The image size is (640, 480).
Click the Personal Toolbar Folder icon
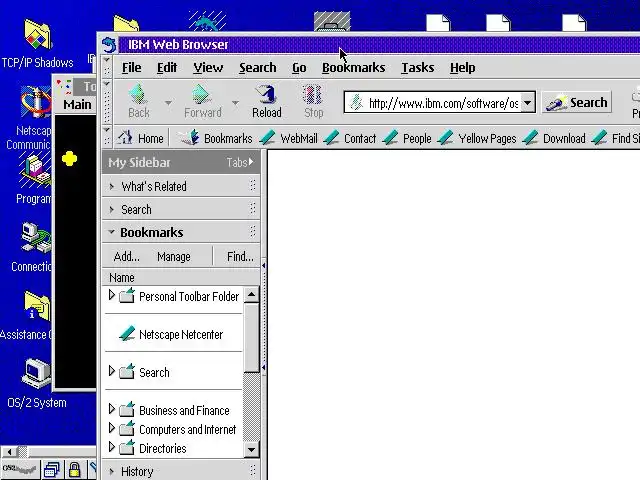coord(127,295)
